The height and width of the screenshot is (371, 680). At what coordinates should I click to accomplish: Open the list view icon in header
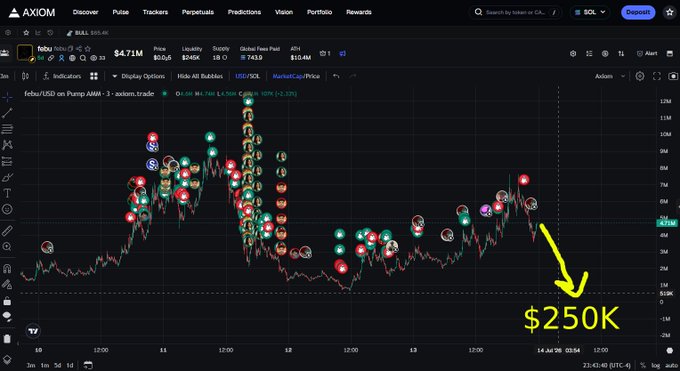pos(589,53)
